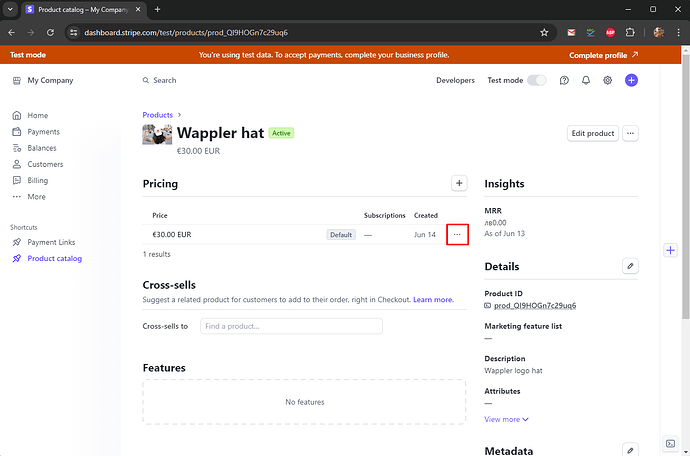The width and height of the screenshot is (690, 456).
Task: Edit Metadata with the pencil icon
Action: point(630,450)
